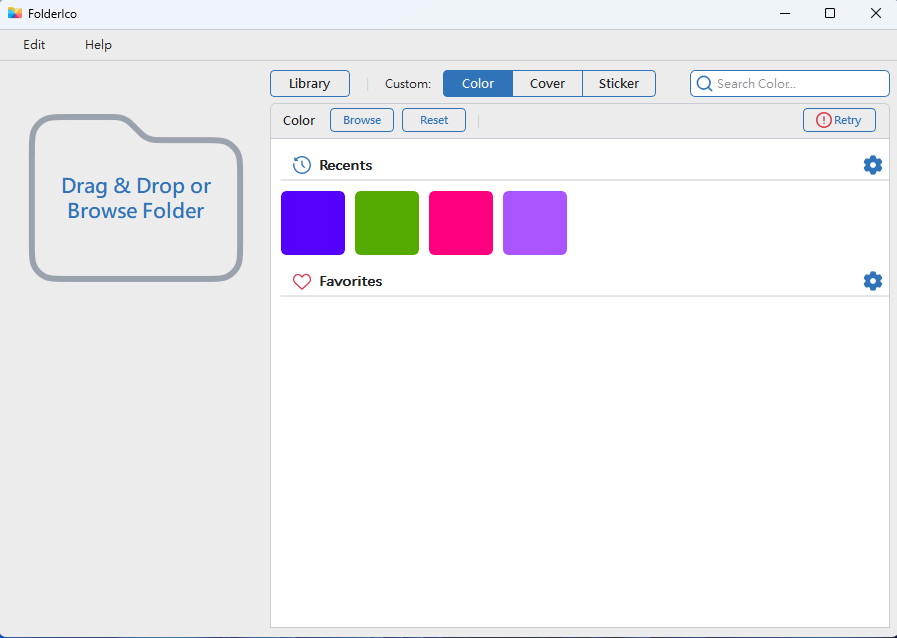
Task: Open the Library view
Action: point(309,84)
